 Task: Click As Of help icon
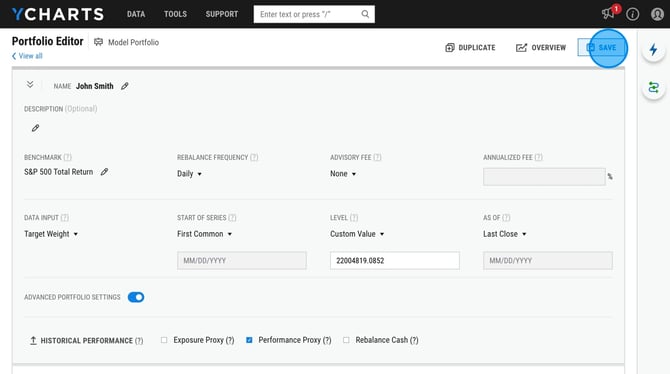[506, 218]
